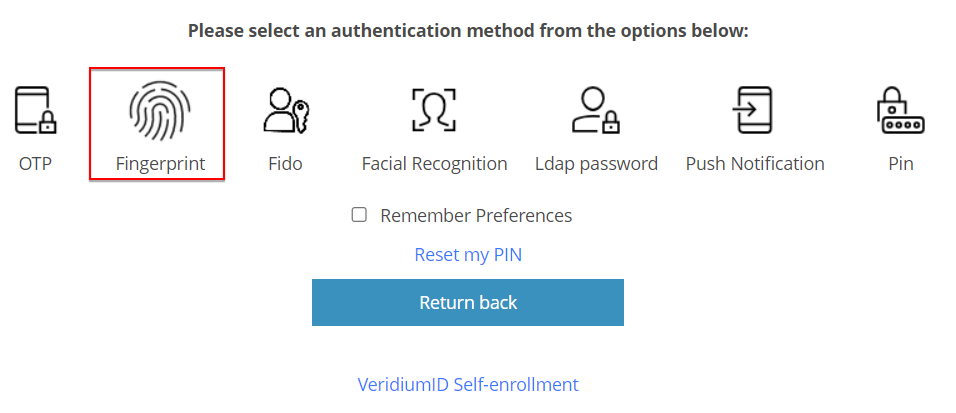Click the Push Notification text label
956x413 pixels.
755,163
